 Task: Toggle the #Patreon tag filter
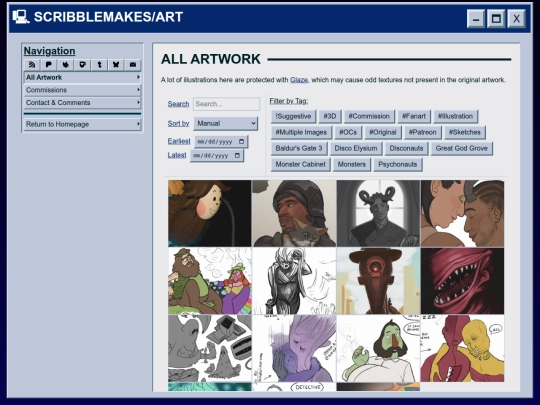(x=423, y=133)
